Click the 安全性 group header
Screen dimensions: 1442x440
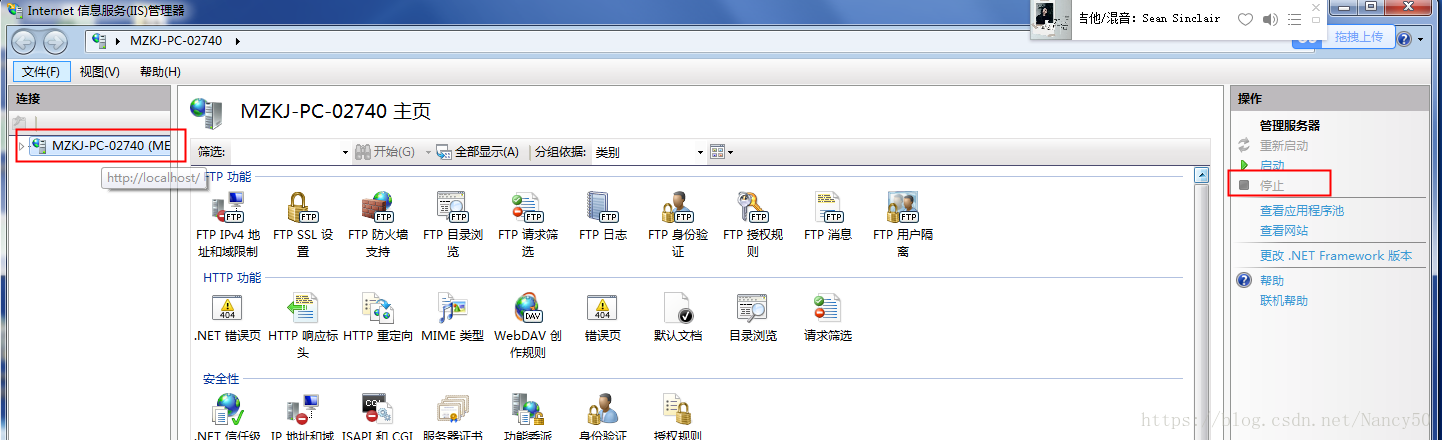tap(221, 379)
